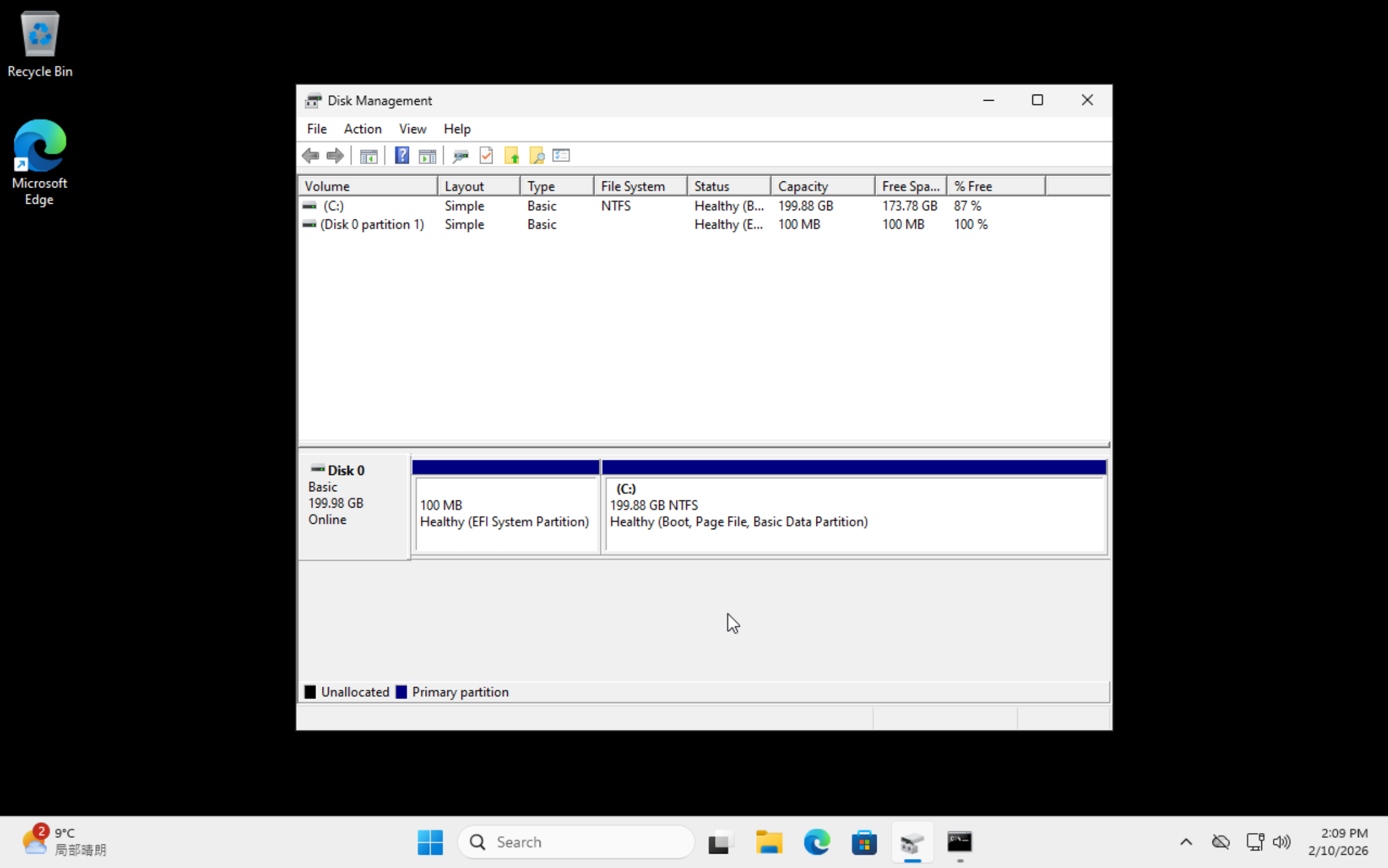Open the View menu
Image resolution: width=1388 pixels, height=868 pixels.
point(412,129)
